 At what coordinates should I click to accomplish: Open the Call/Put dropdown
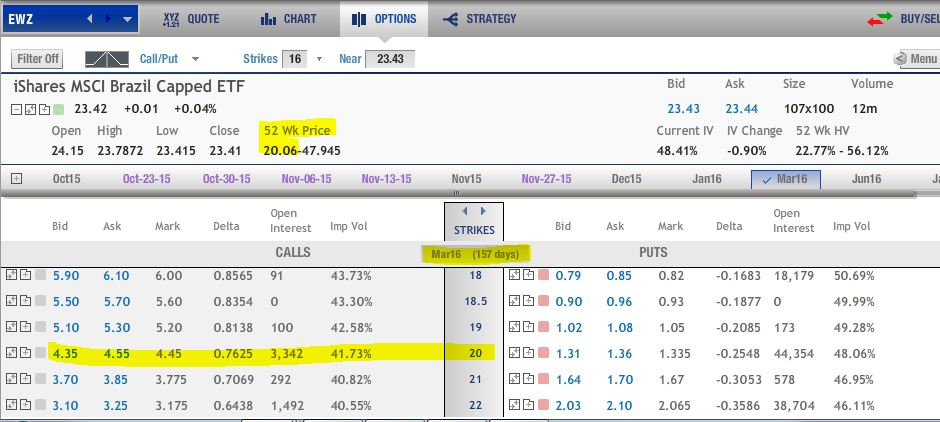pyautogui.click(x=195, y=59)
